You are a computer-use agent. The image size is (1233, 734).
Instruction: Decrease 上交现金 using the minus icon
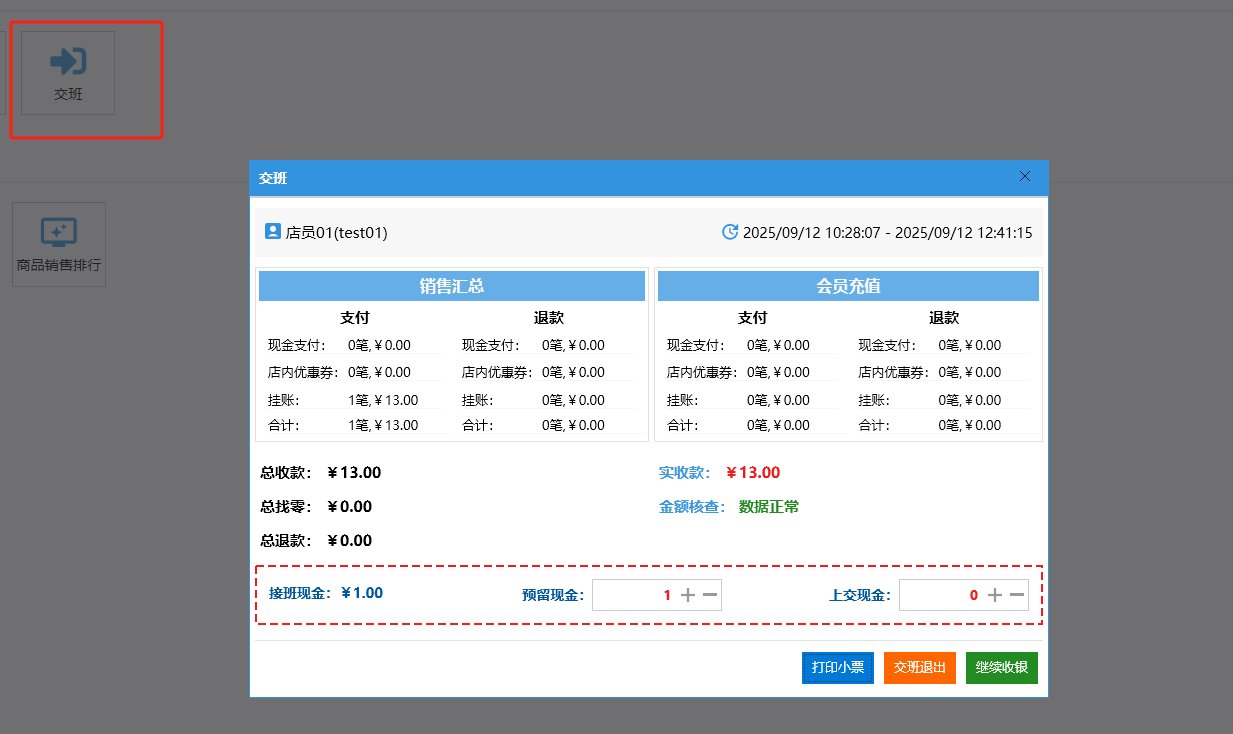1017,595
